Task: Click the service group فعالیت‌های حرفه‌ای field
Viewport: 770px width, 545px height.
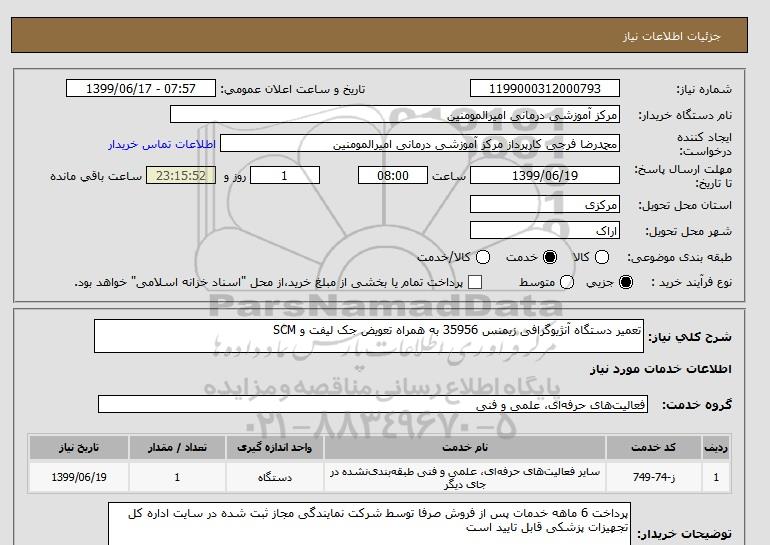Action: point(373,404)
